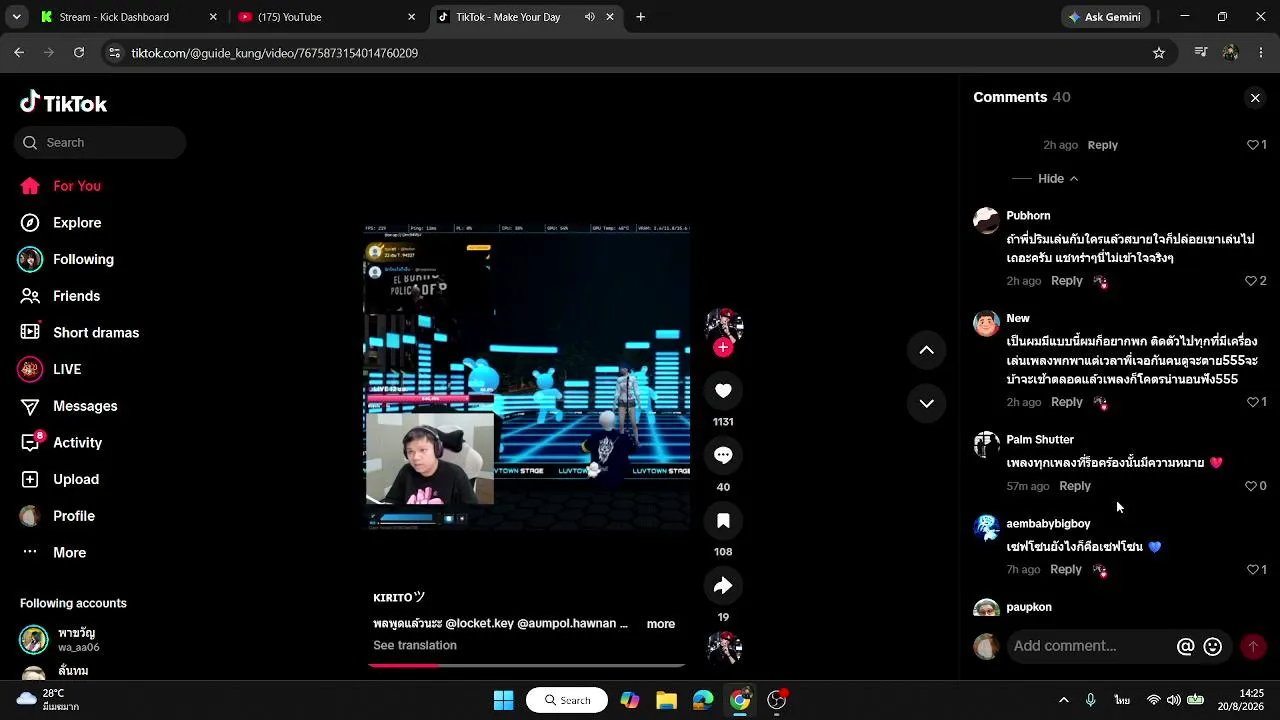The height and width of the screenshot is (720, 1280).
Task: Reload the current page
Action: [79, 53]
